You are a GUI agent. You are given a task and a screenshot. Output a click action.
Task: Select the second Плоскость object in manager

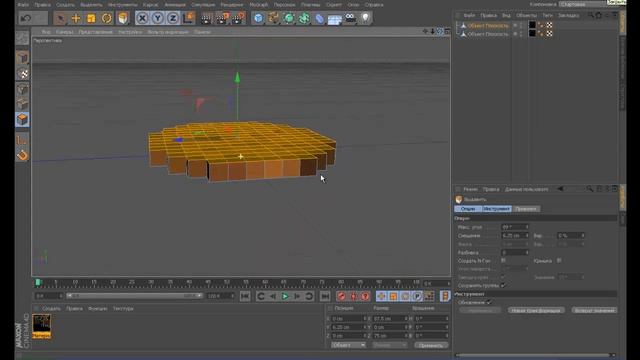(488, 34)
